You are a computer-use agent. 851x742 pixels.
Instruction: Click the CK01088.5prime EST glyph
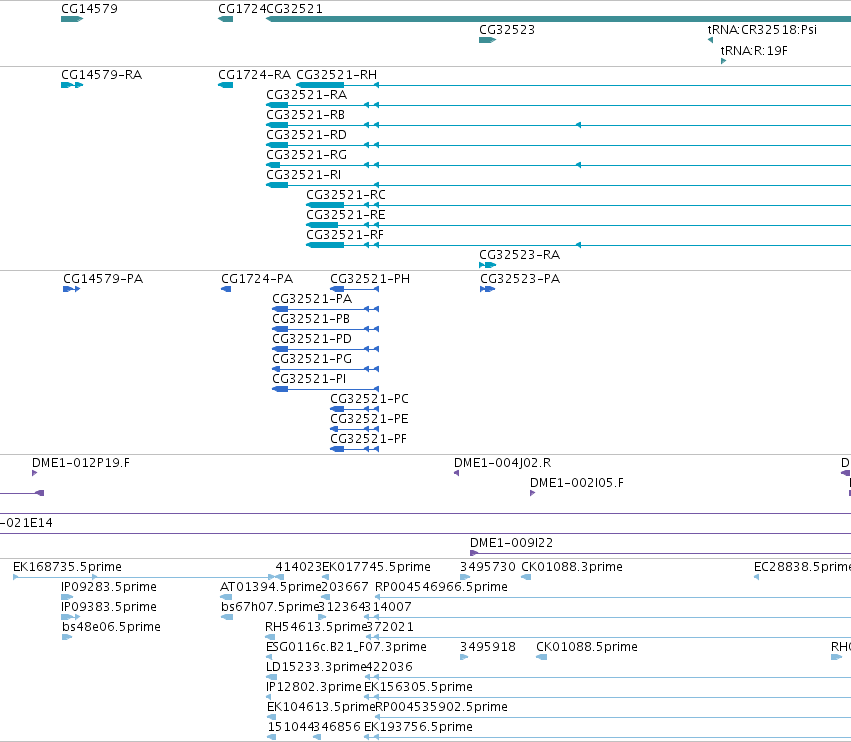(x=542, y=657)
